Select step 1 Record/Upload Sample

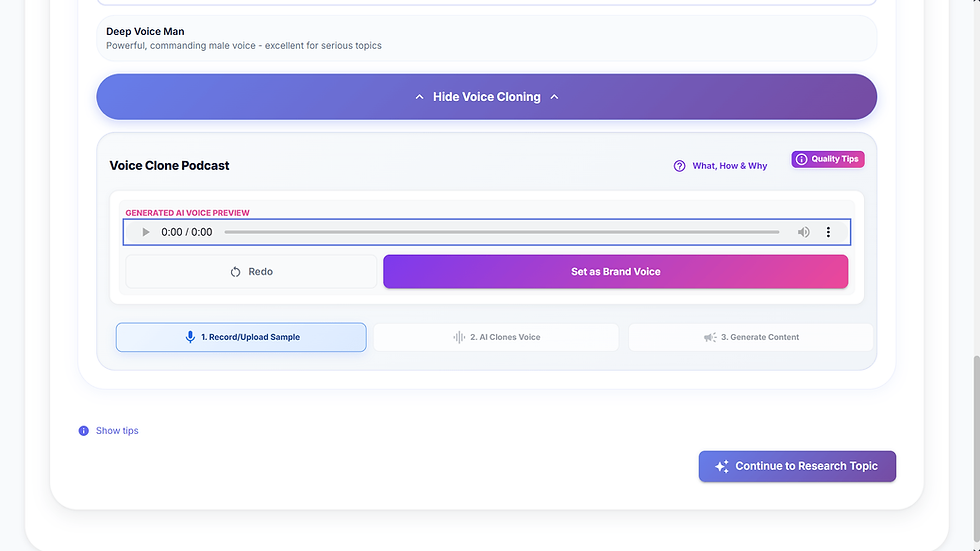[x=241, y=337]
